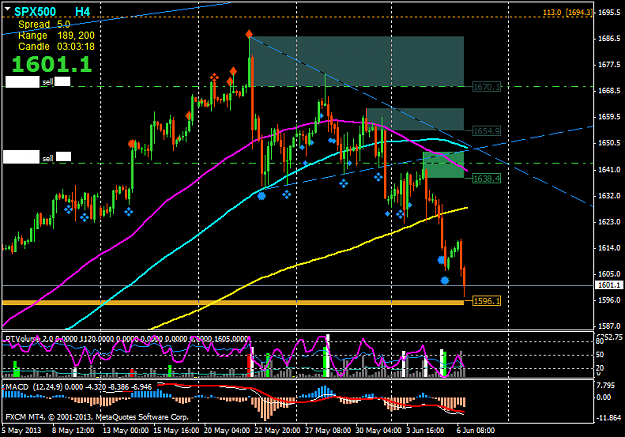This screenshot has width=625, height=437.
Task: Select the Spread 5.0 readout
Action: (x=44, y=24)
